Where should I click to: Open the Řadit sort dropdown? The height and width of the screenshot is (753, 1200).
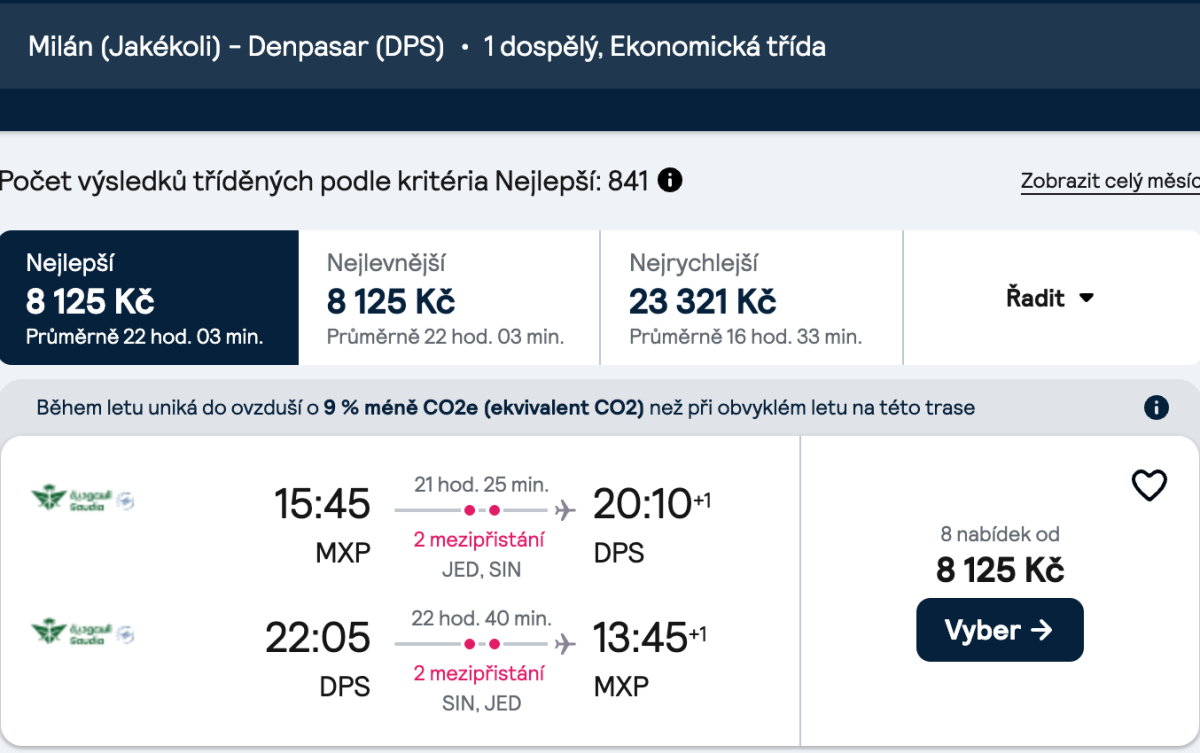point(1050,298)
